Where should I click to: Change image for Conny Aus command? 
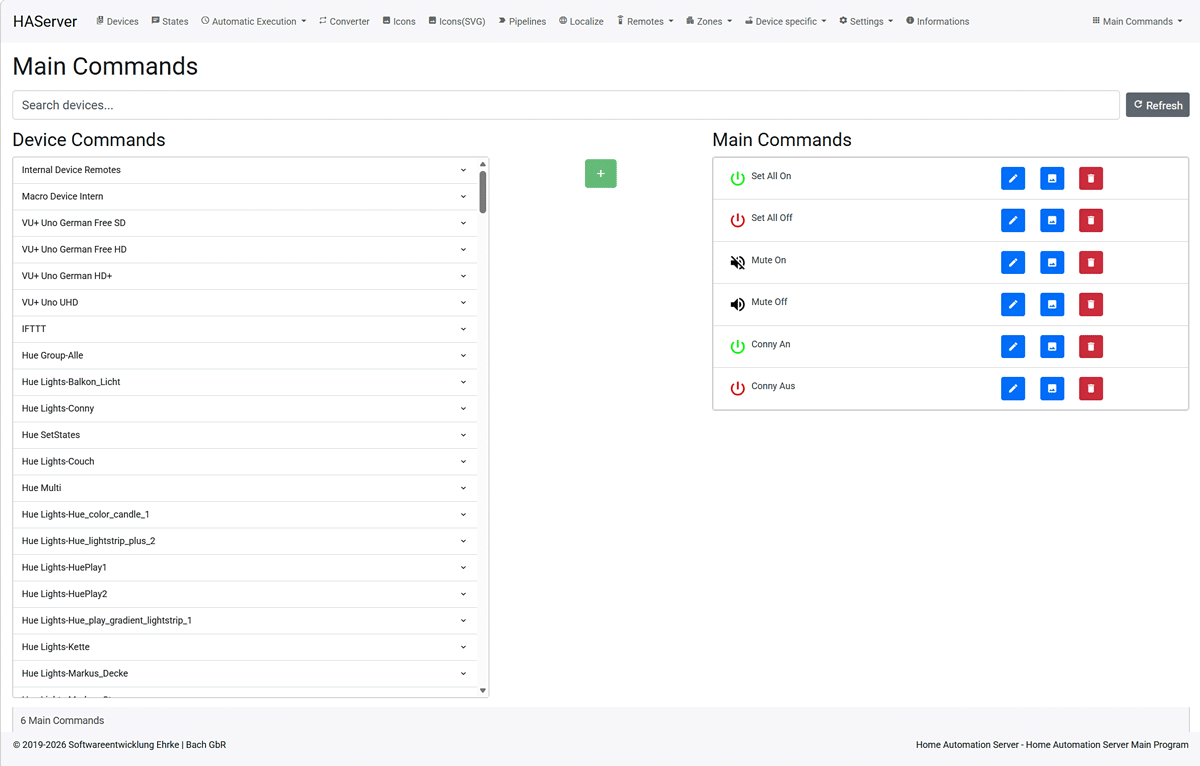[1052, 388]
